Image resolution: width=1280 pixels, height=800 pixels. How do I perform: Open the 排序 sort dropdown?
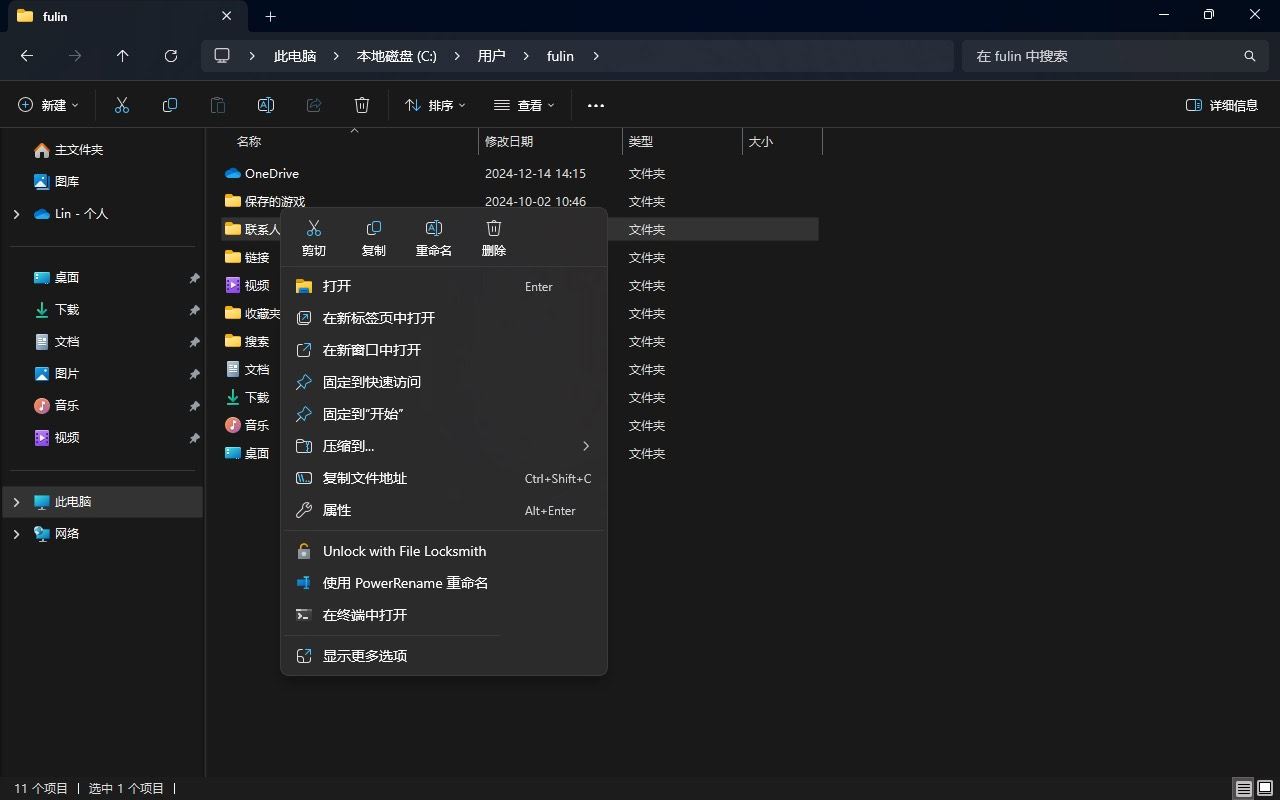[434, 105]
